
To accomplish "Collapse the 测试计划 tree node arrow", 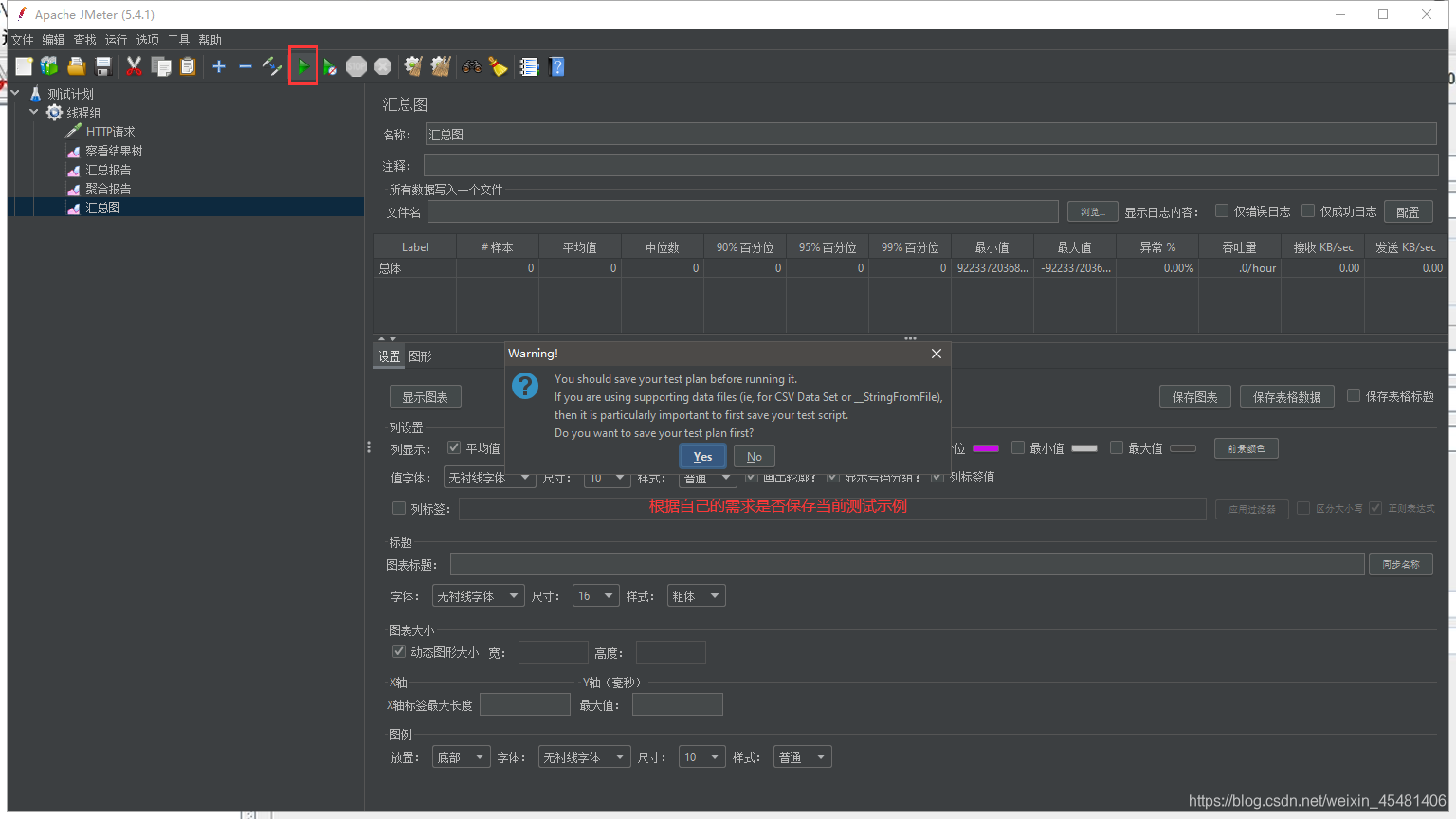I will (x=15, y=93).
